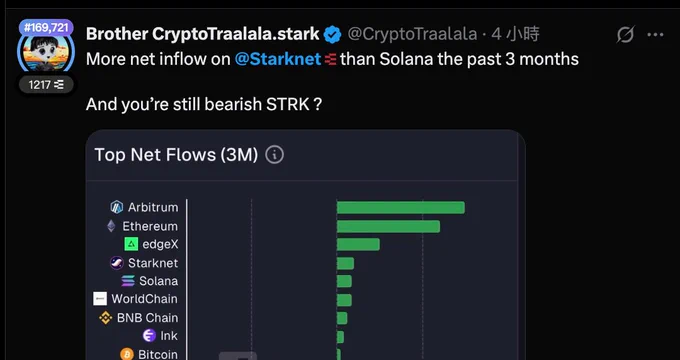Click the BNB Chain logo icon

tap(105, 317)
